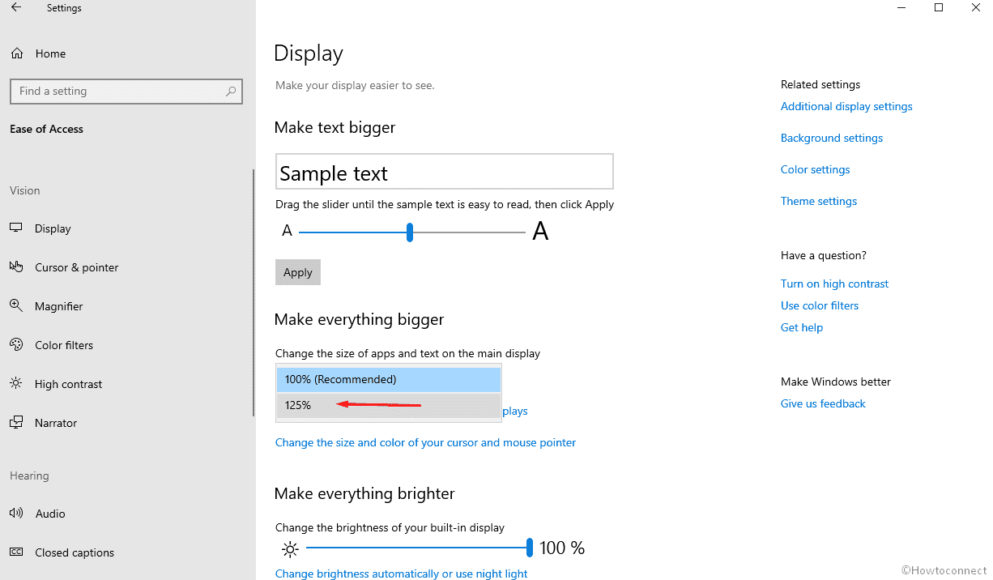Click the brightness slider handle

(x=529, y=548)
